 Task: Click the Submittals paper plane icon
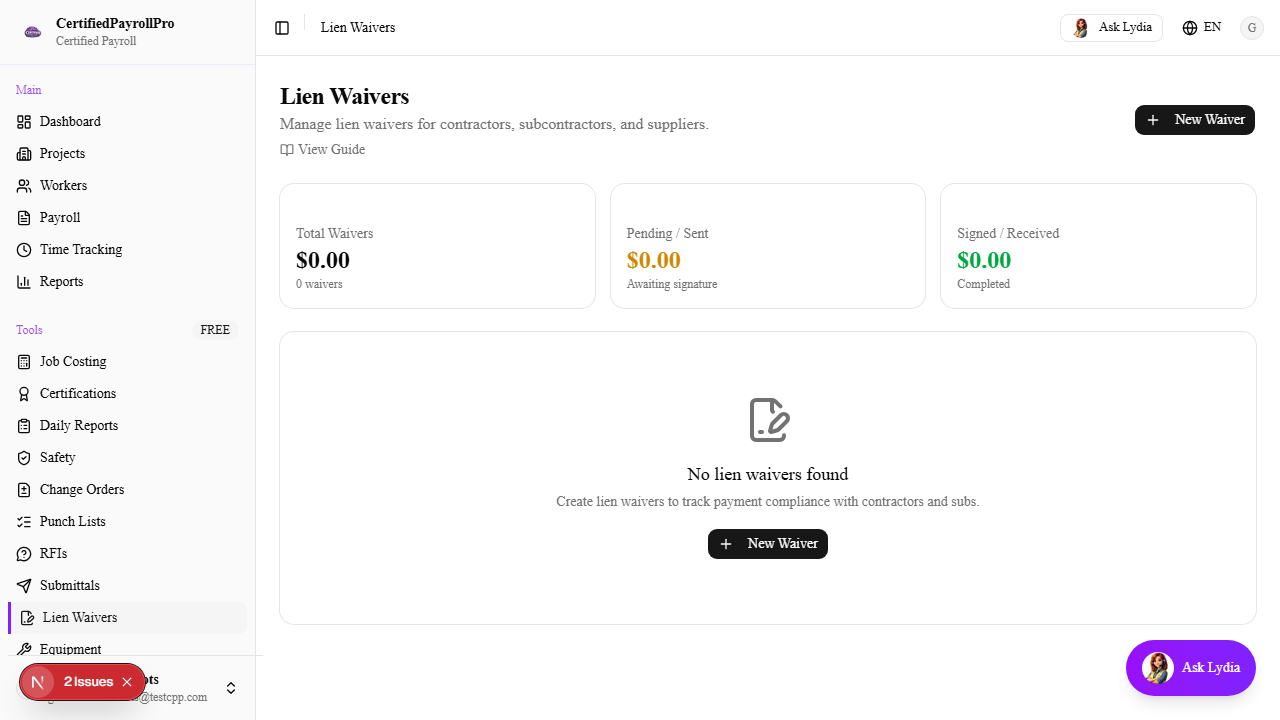pyautogui.click(x=24, y=586)
